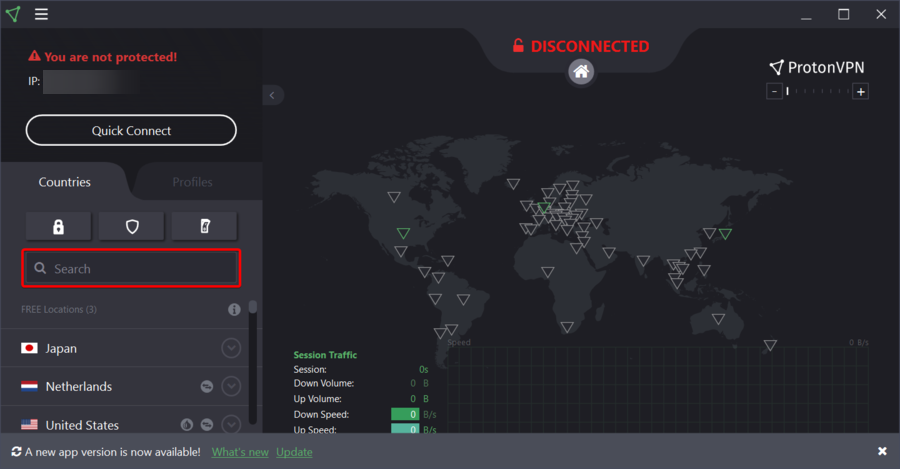Click the Search servers field
The height and width of the screenshot is (469, 900).
(x=131, y=268)
